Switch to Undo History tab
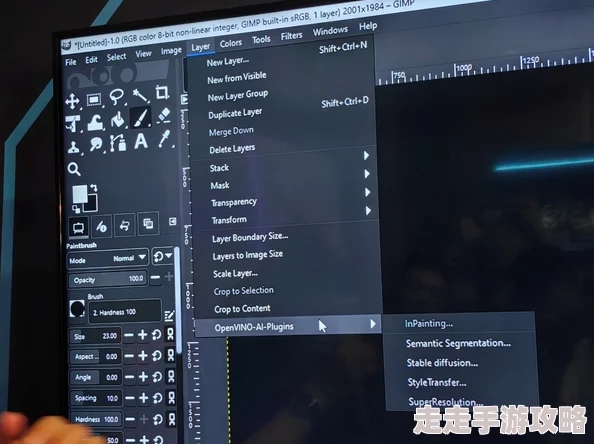 (x=124, y=225)
